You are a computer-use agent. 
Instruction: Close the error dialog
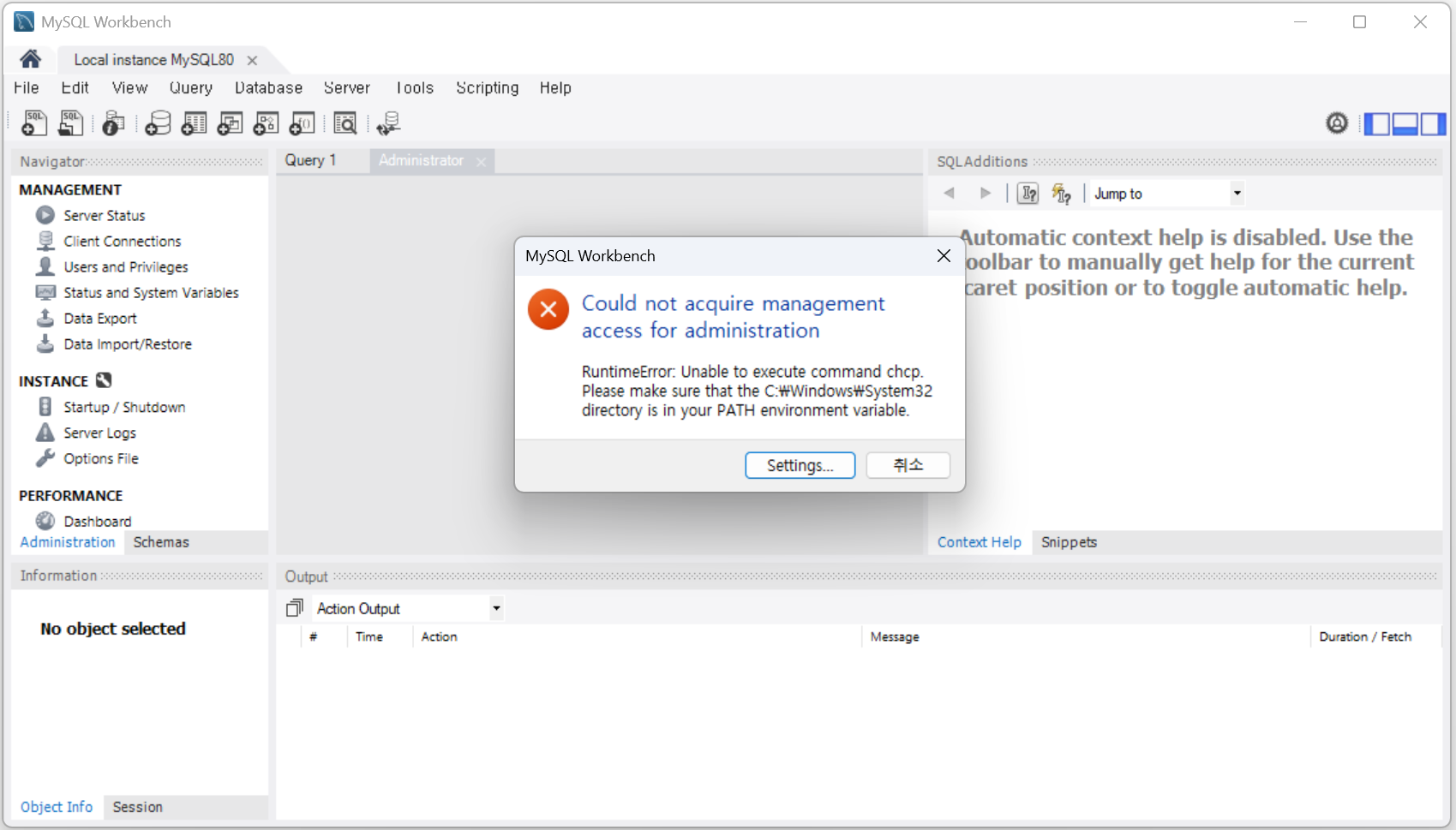click(944, 255)
